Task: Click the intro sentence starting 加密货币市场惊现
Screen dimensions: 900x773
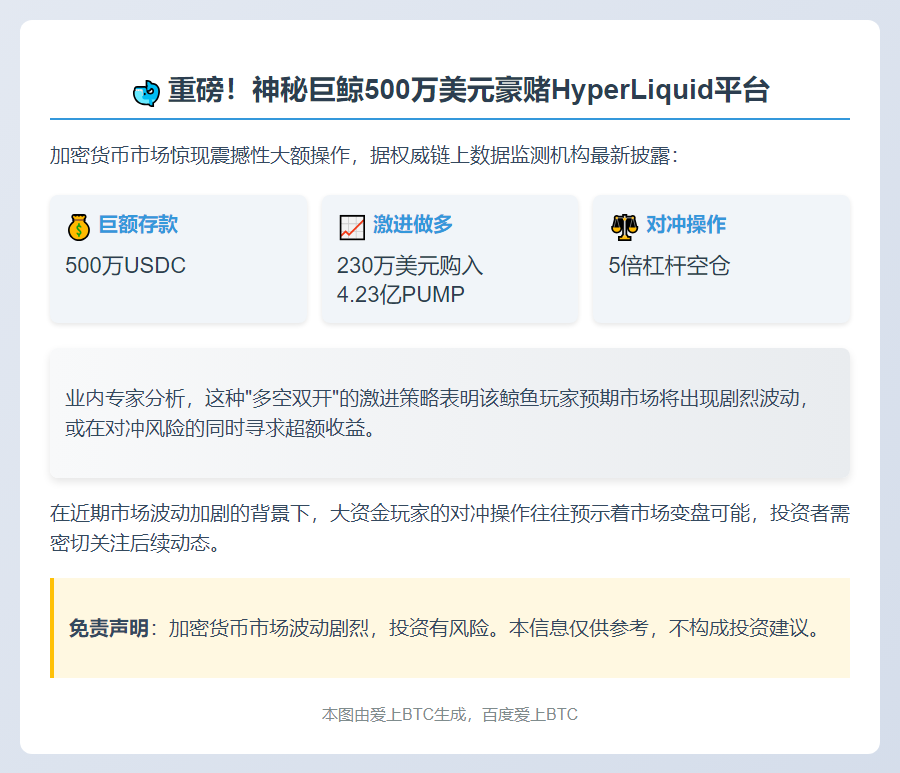Action: click(x=364, y=156)
